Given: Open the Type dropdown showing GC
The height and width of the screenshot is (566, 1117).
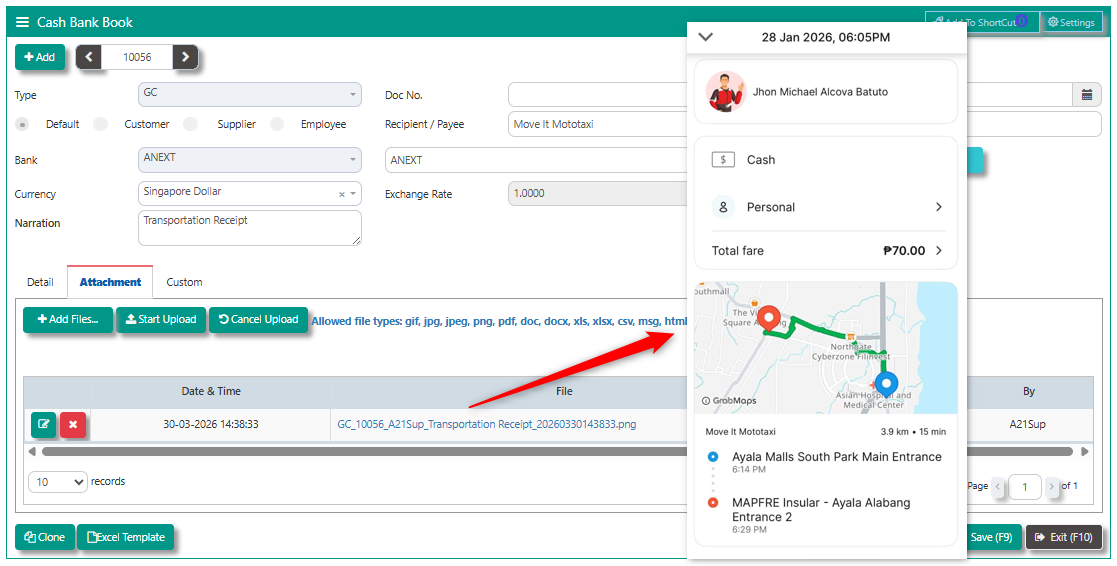Looking at the screenshot, I should point(249,94).
